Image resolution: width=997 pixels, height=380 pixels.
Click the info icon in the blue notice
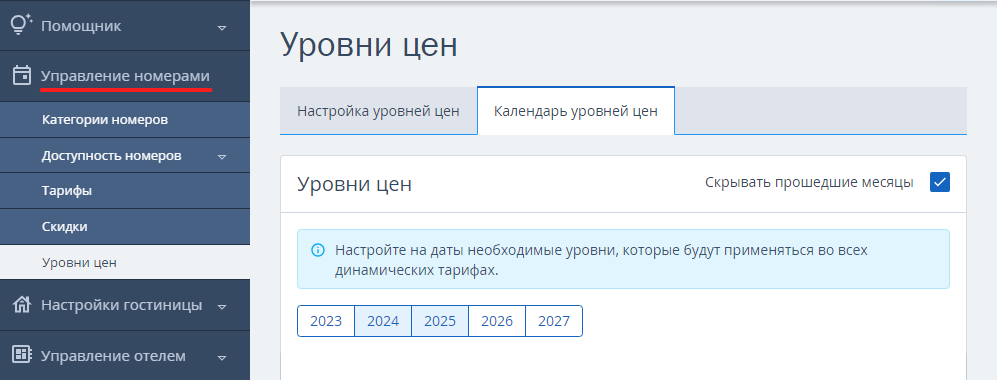pyautogui.click(x=317, y=250)
